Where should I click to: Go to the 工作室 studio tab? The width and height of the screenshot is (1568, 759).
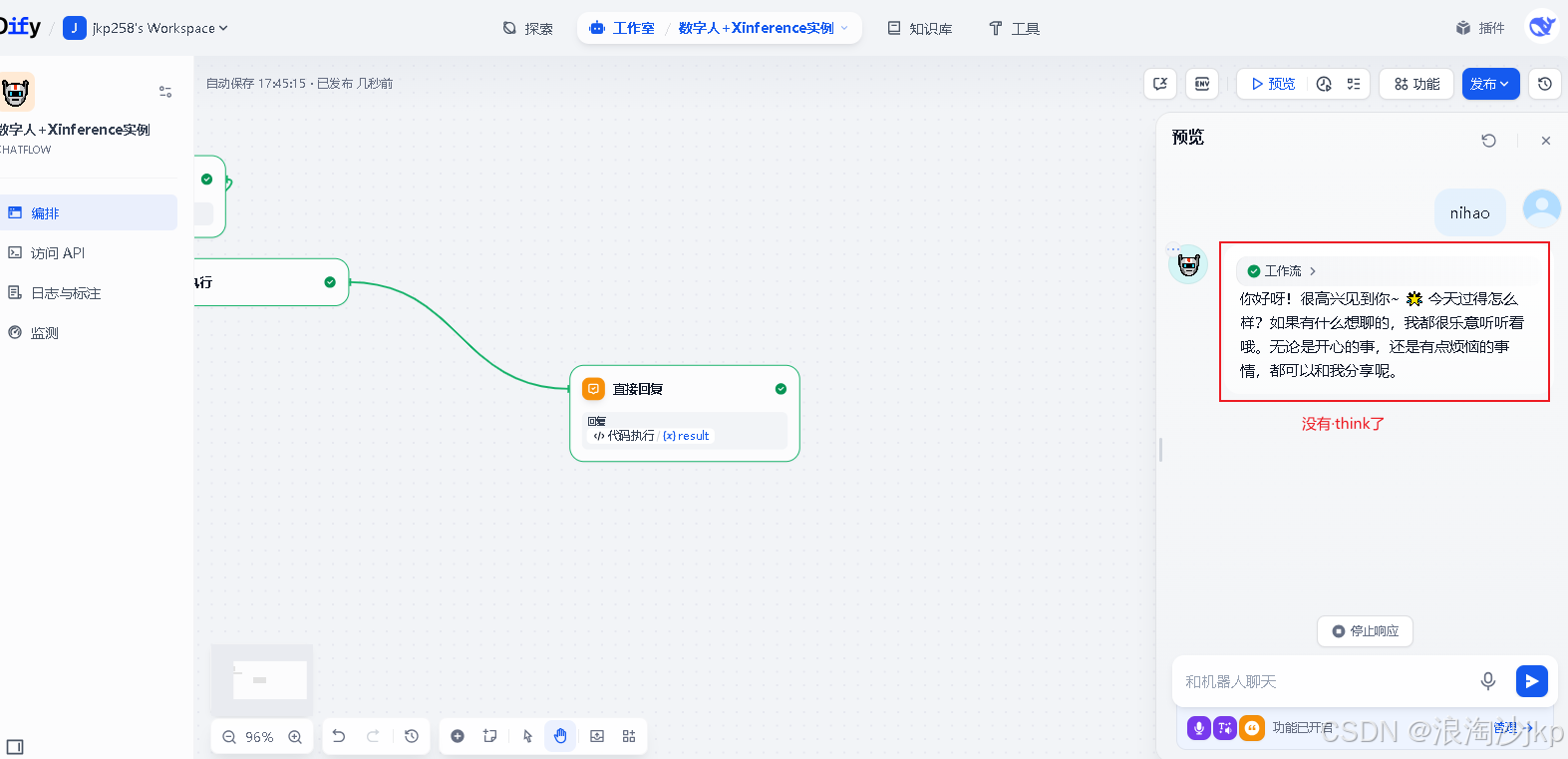623,28
